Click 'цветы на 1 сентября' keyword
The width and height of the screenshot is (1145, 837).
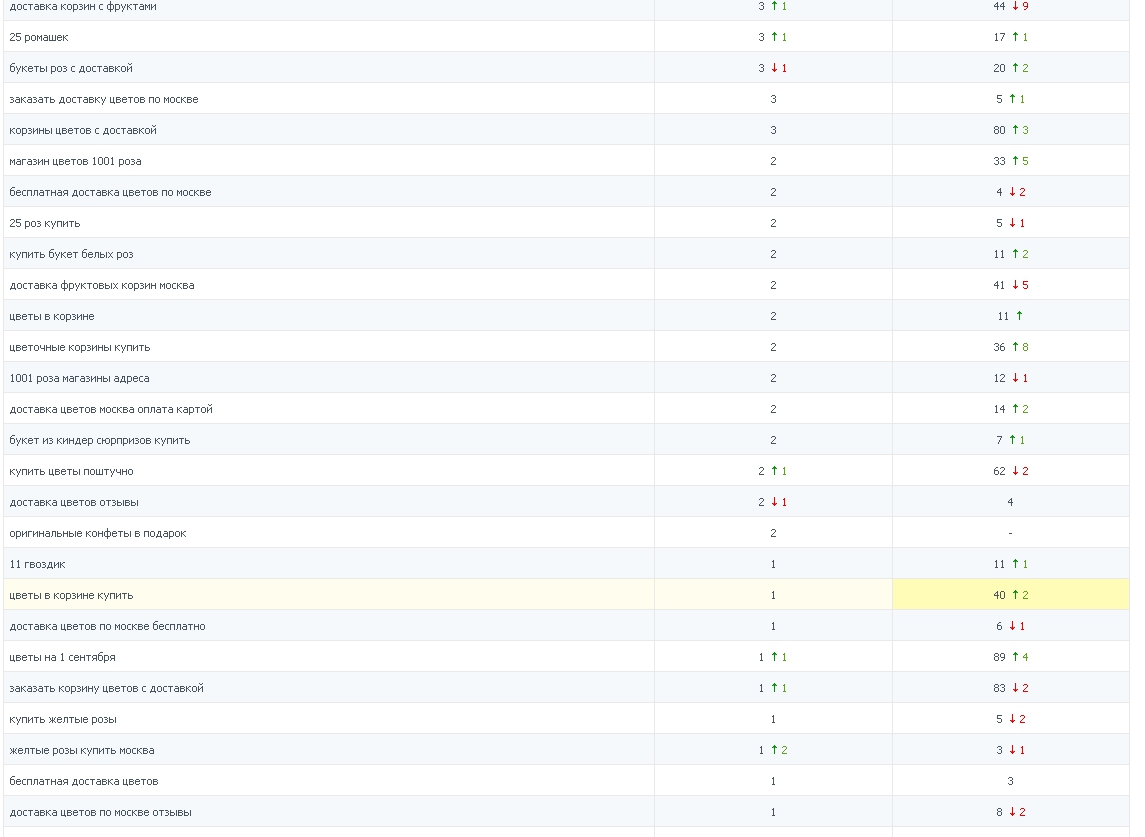click(62, 657)
